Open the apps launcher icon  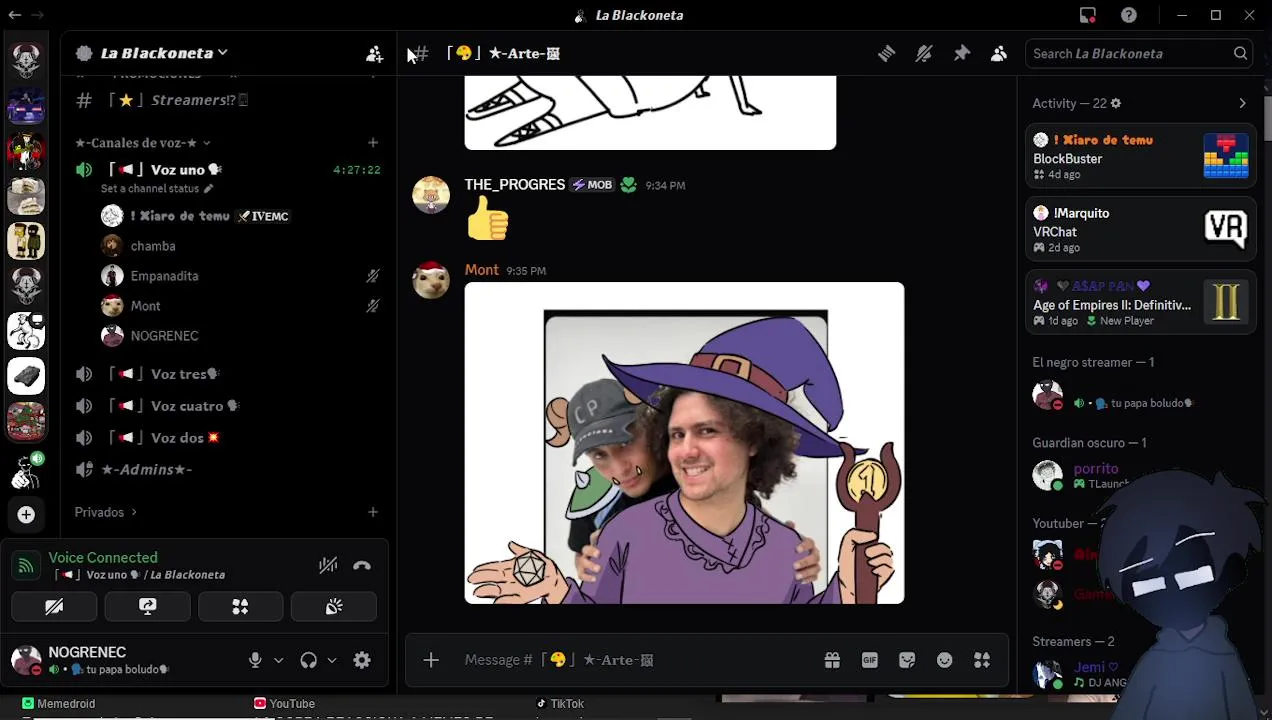tap(982, 660)
